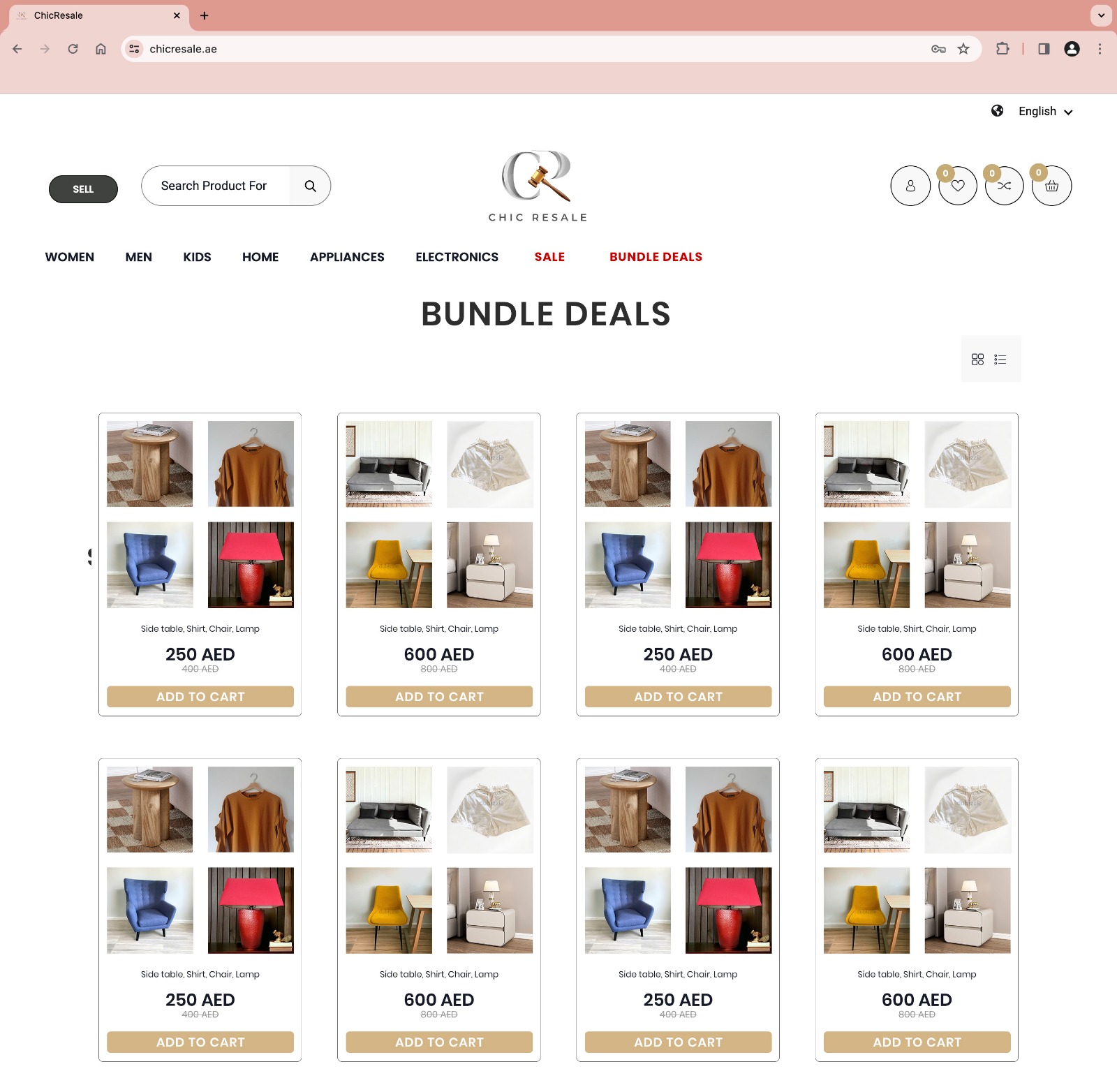
Task: Open the ELECTRONICS category
Action: pyautogui.click(x=457, y=257)
